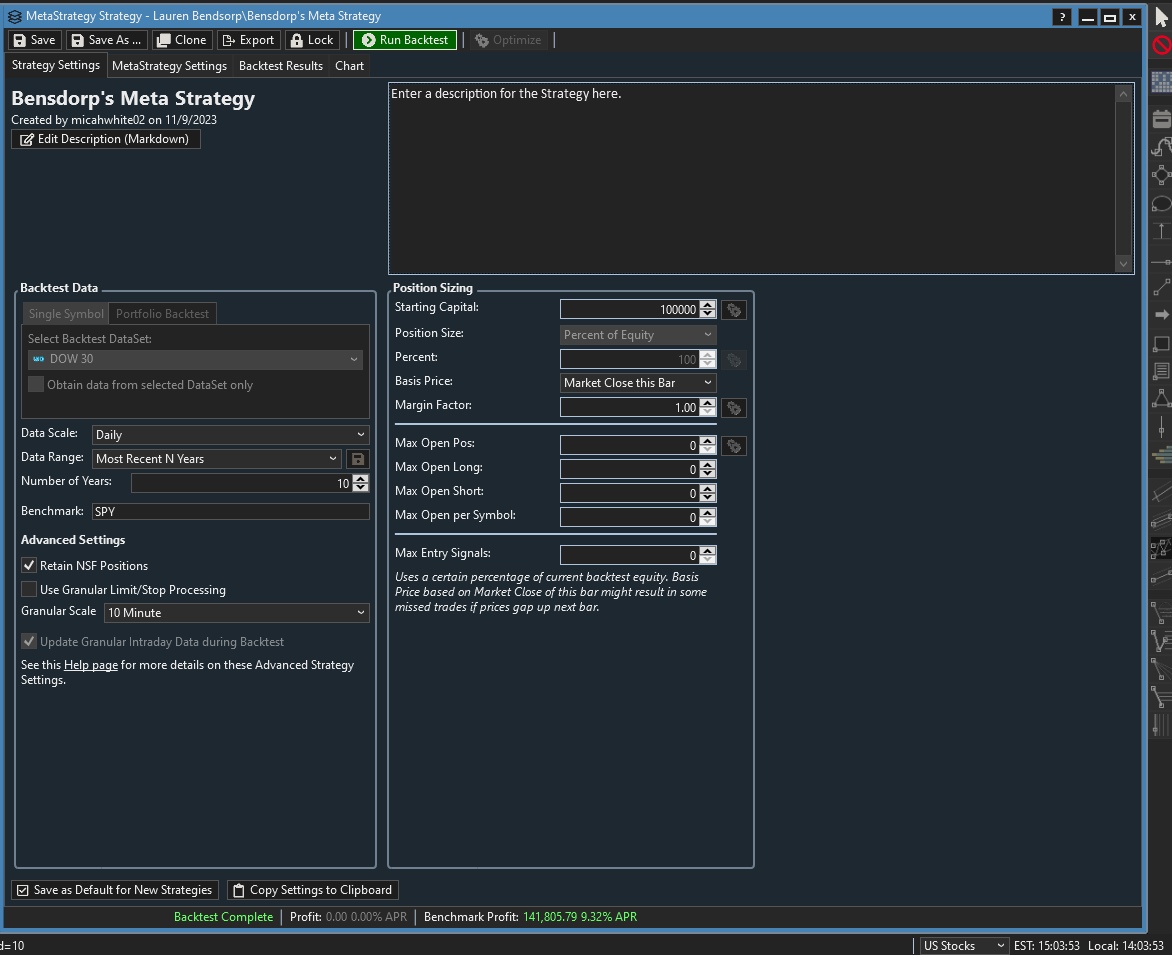Open the Help page link
Screen dimensions: 1172x955
point(91,665)
